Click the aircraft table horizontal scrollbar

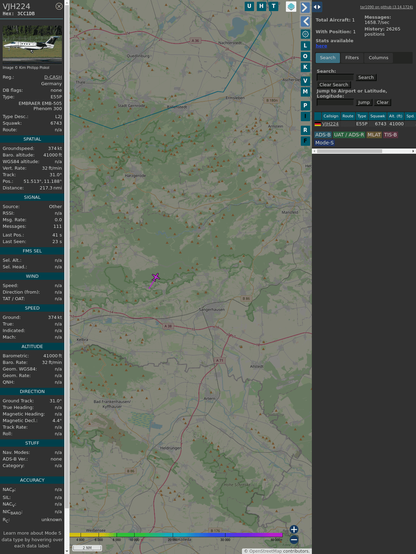pyautogui.click(x=364, y=151)
